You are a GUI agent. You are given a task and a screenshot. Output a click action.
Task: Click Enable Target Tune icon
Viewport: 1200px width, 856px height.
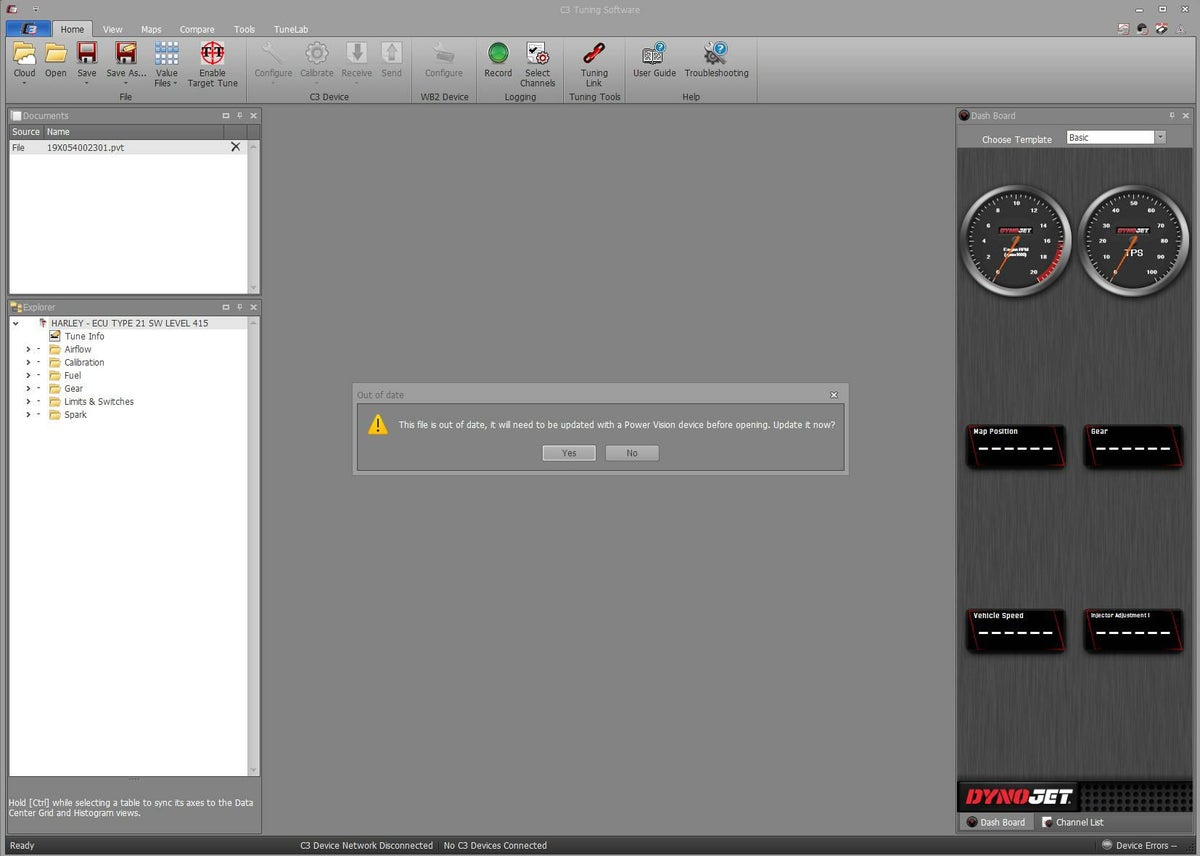[212, 54]
